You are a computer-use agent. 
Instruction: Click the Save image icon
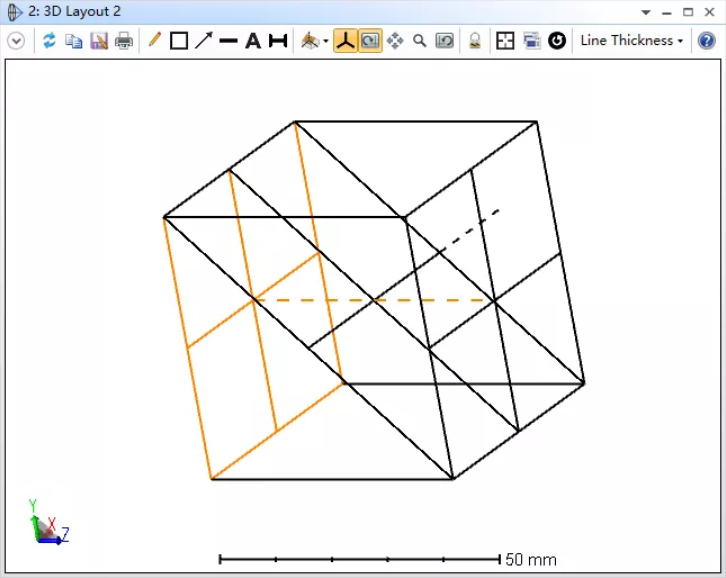pos(99,41)
